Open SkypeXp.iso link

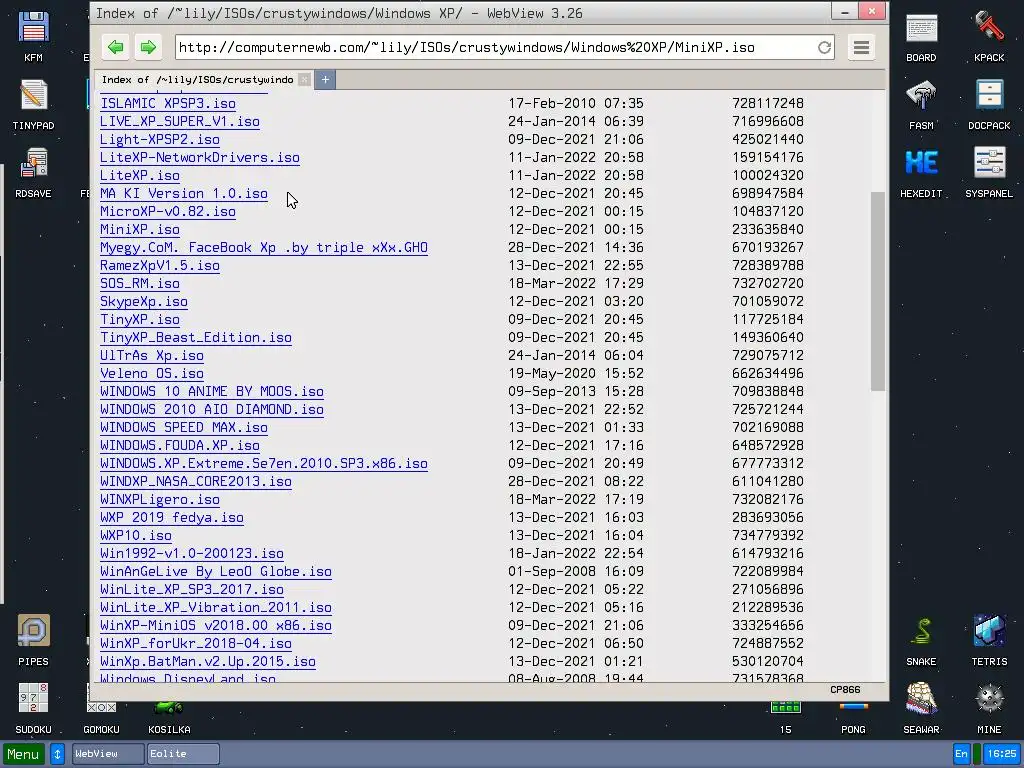point(144,302)
